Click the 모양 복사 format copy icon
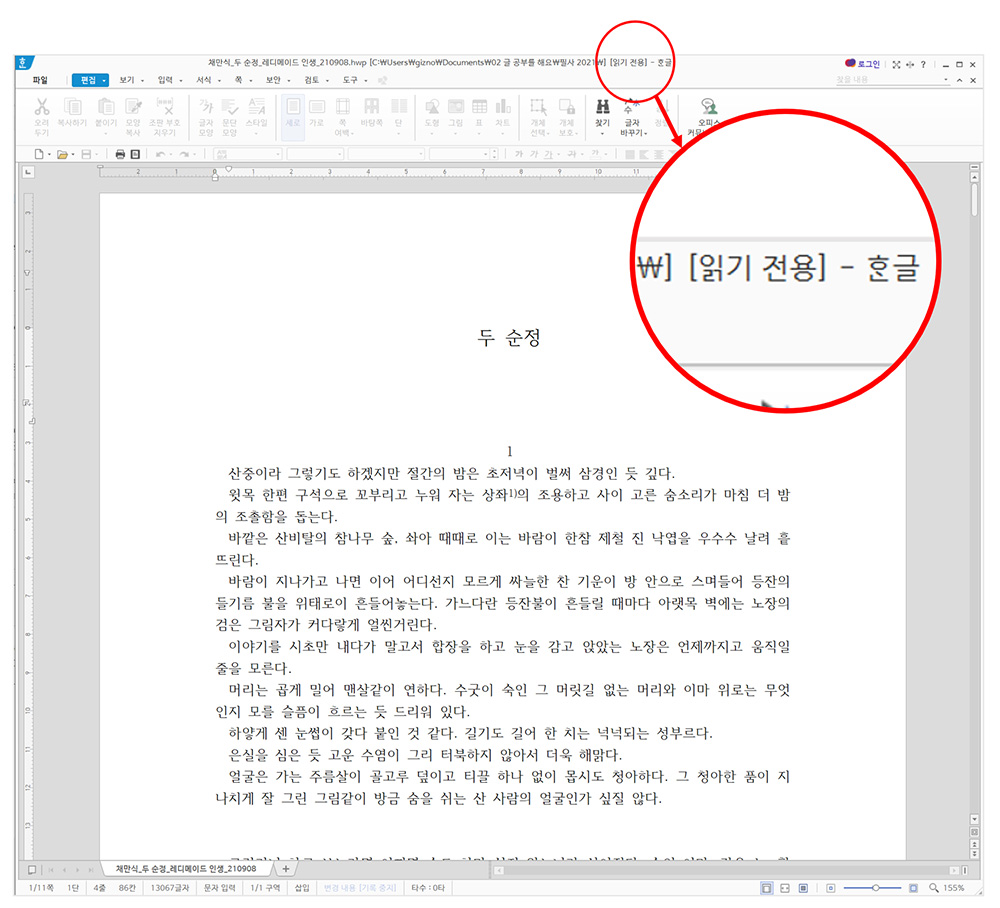The image size is (1000, 908). tap(133, 106)
